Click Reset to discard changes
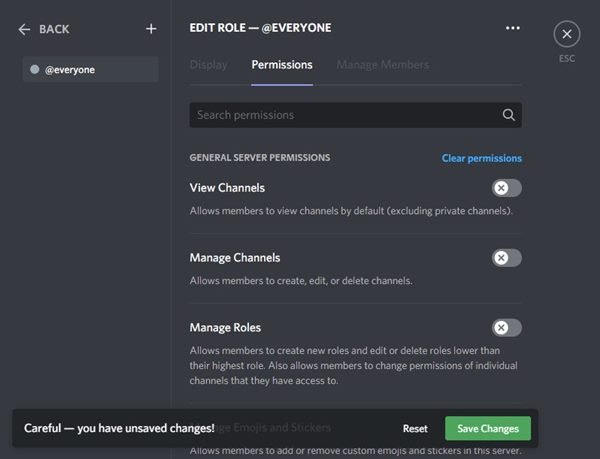Image resolution: width=600 pixels, height=459 pixels. [415, 428]
